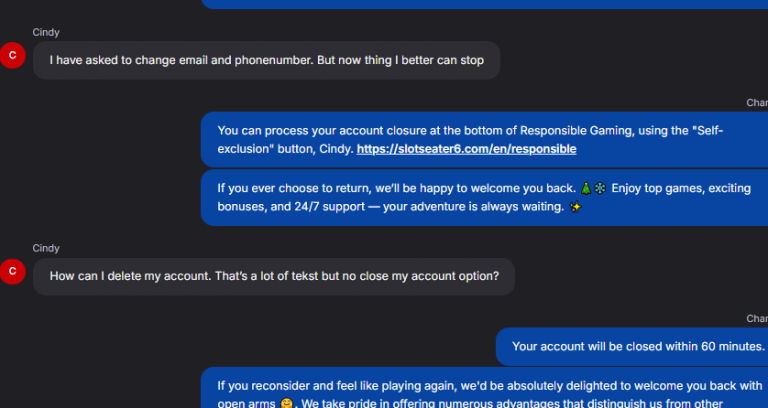Click the smiling emoji after 'open arms'
This screenshot has width=768, height=408.
pos(287,405)
